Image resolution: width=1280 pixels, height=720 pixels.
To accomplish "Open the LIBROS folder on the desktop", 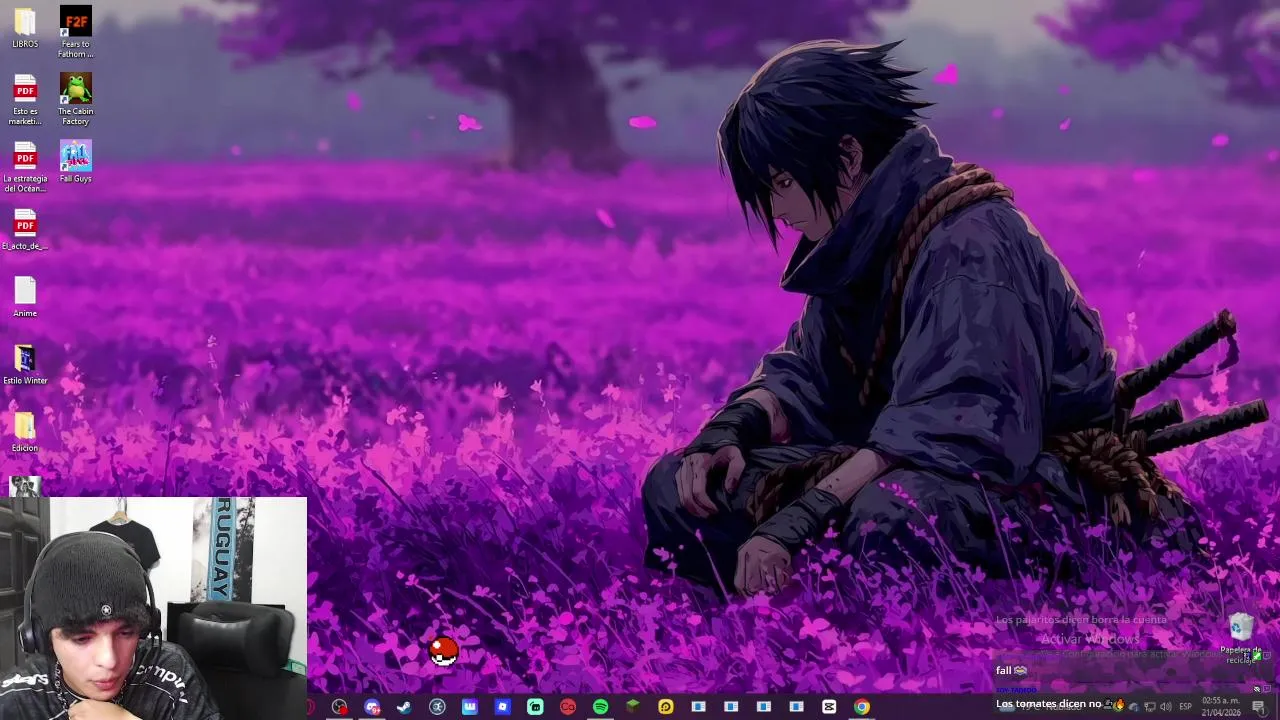I will click(25, 28).
